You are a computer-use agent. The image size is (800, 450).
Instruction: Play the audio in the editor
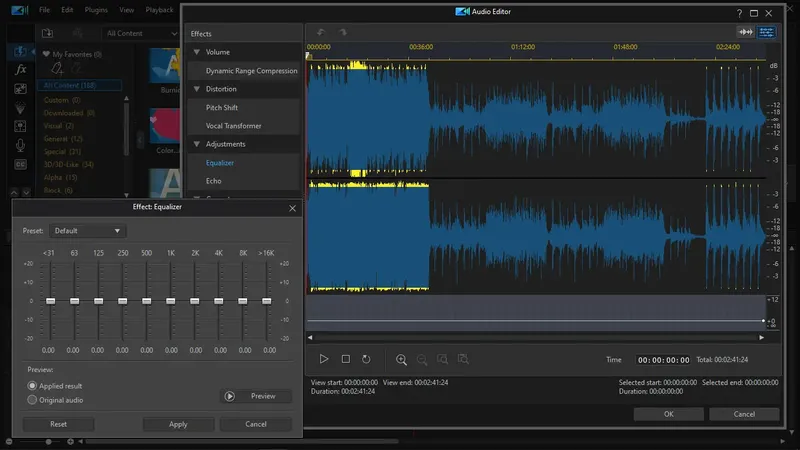pos(324,359)
